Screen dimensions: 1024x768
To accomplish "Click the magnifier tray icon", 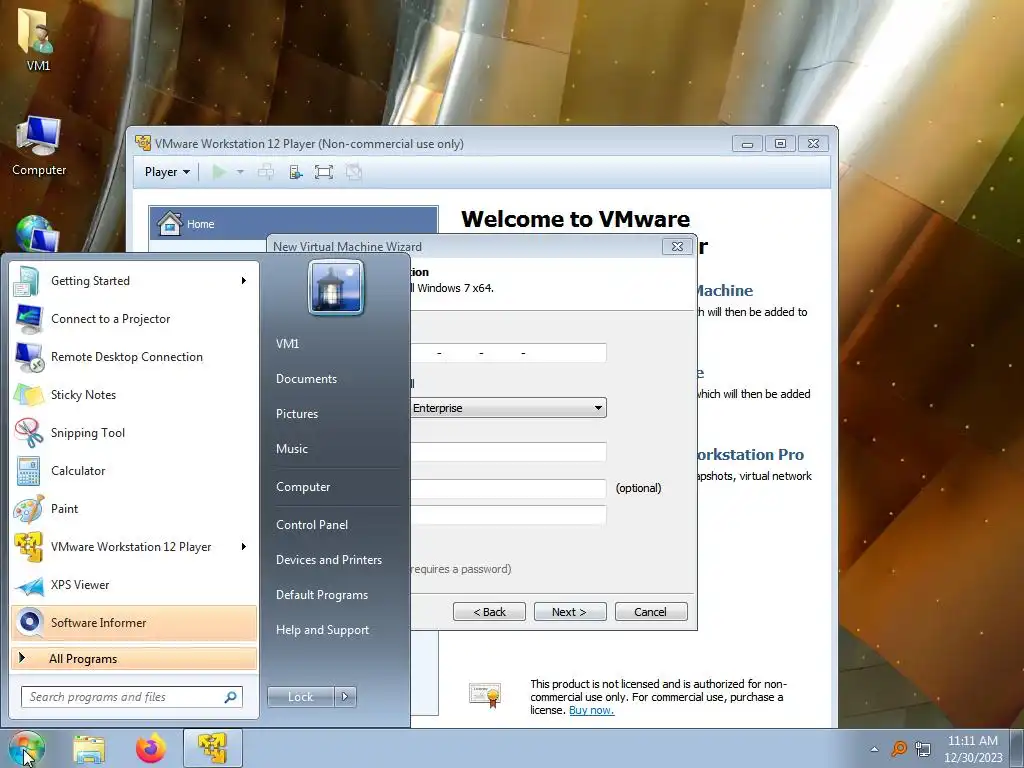I will point(899,748).
